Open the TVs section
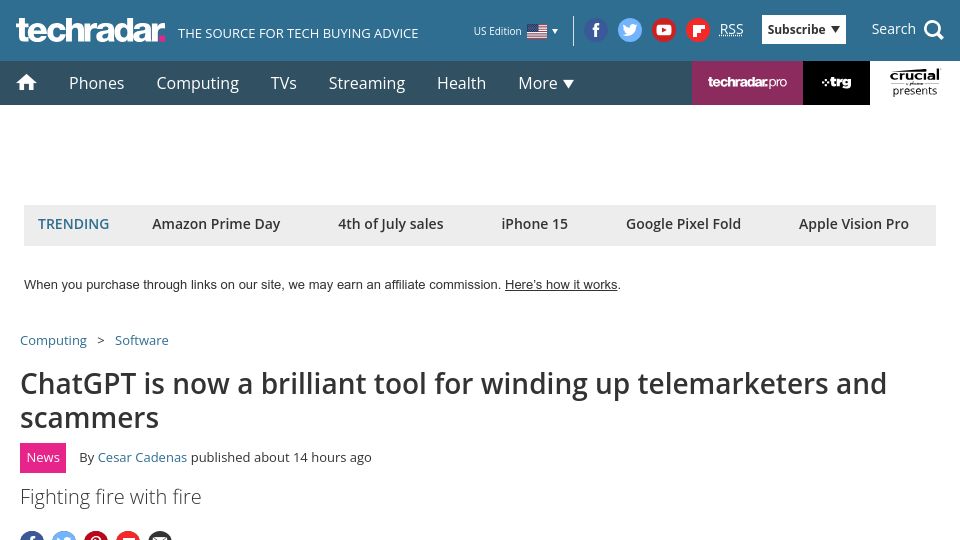 283,83
